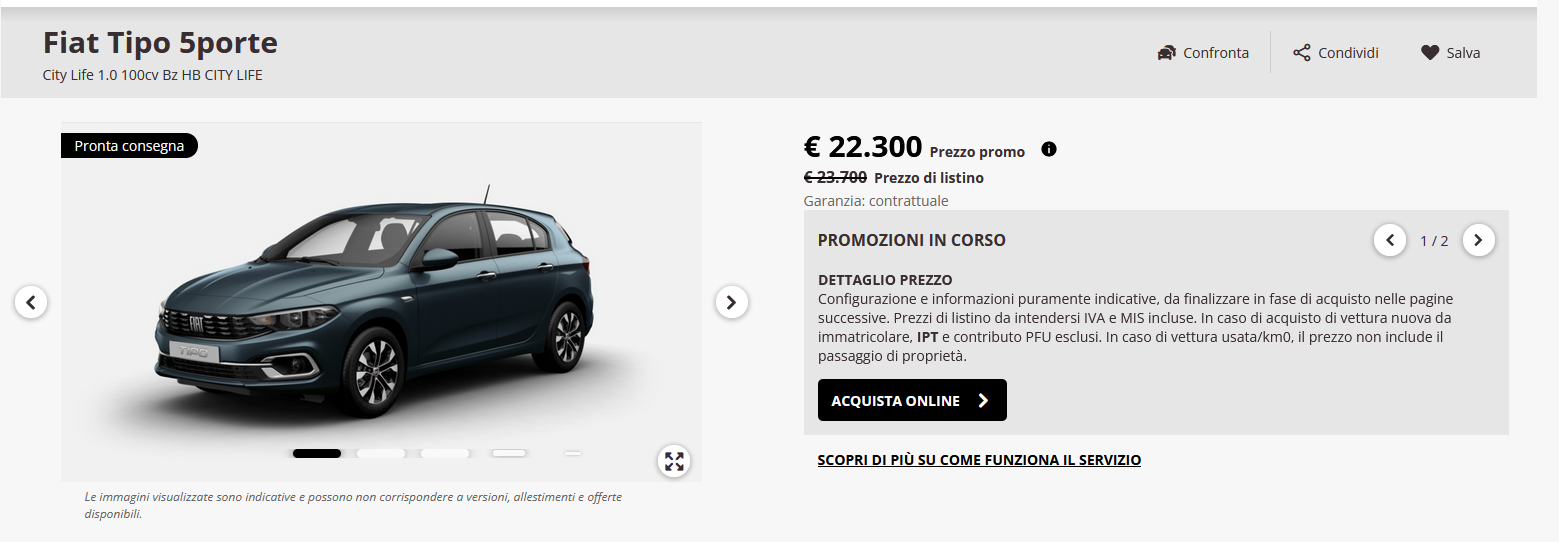Open the Prezzo promo info icon
Image resolution: width=1559 pixels, height=542 pixels.
[1049, 149]
